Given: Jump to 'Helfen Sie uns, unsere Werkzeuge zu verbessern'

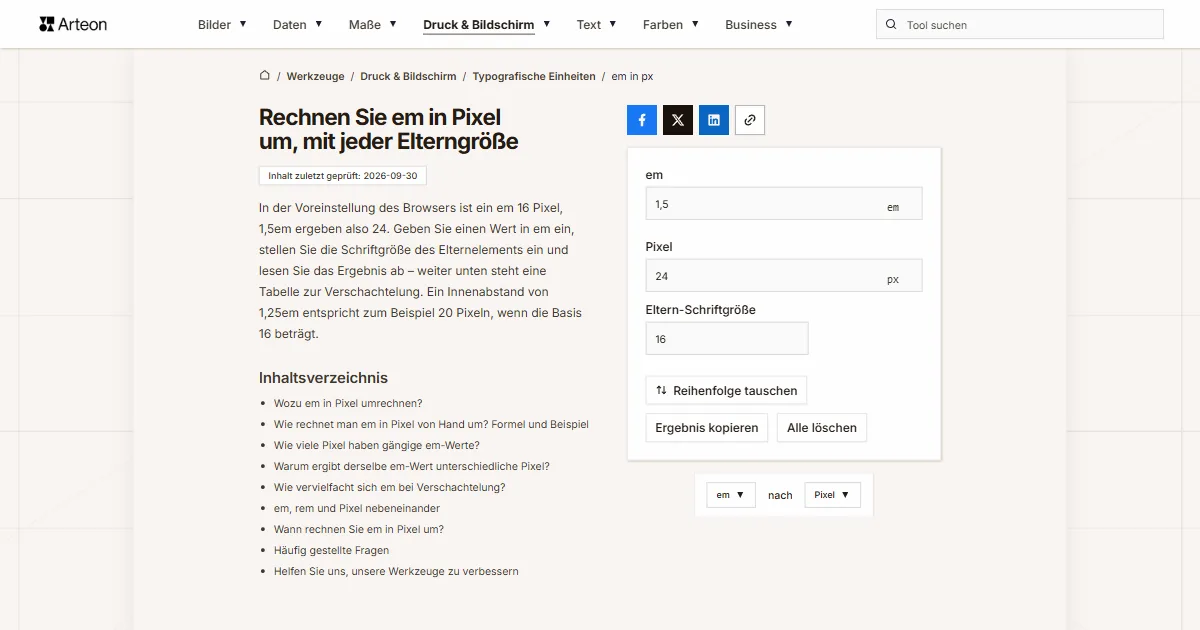Looking at the screenshot, I should [396, 572].
